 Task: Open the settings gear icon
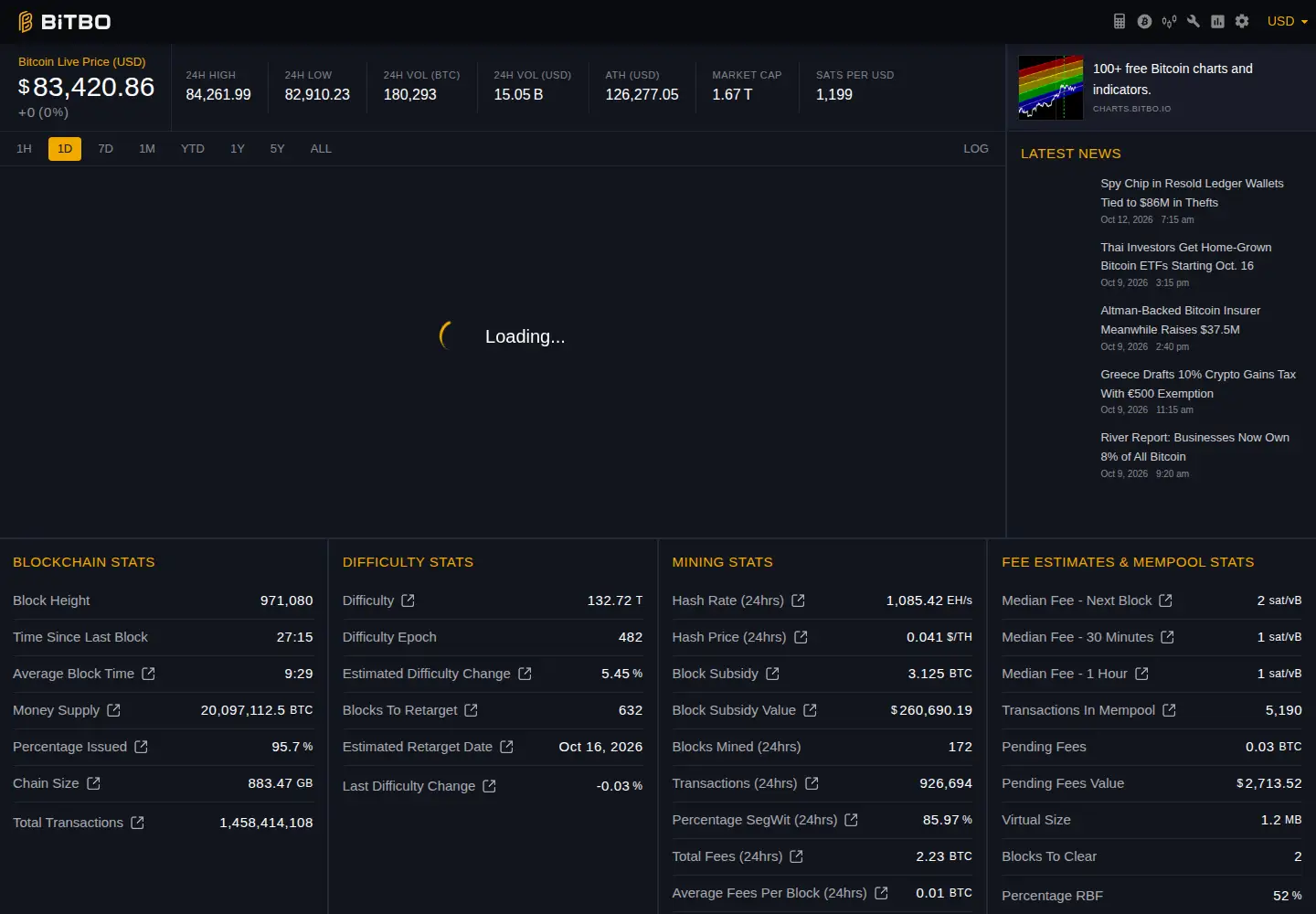coord(1242,21)
